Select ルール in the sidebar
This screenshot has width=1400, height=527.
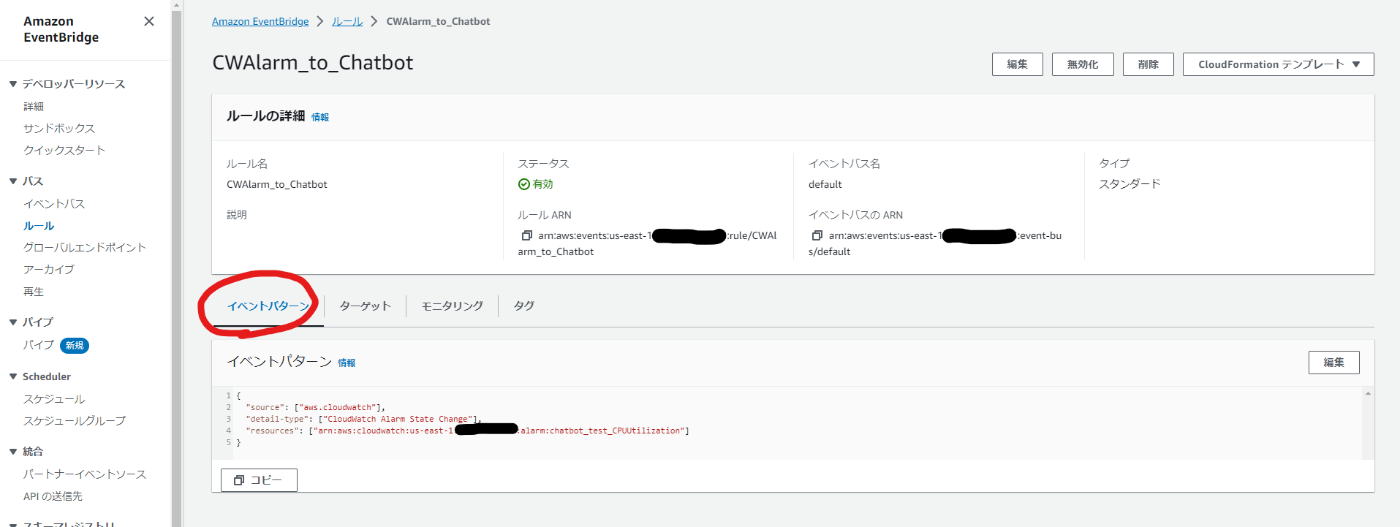39,226
